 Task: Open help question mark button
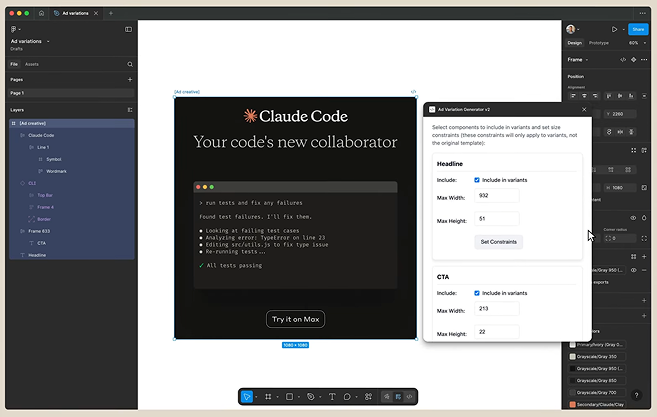[636, 395]
